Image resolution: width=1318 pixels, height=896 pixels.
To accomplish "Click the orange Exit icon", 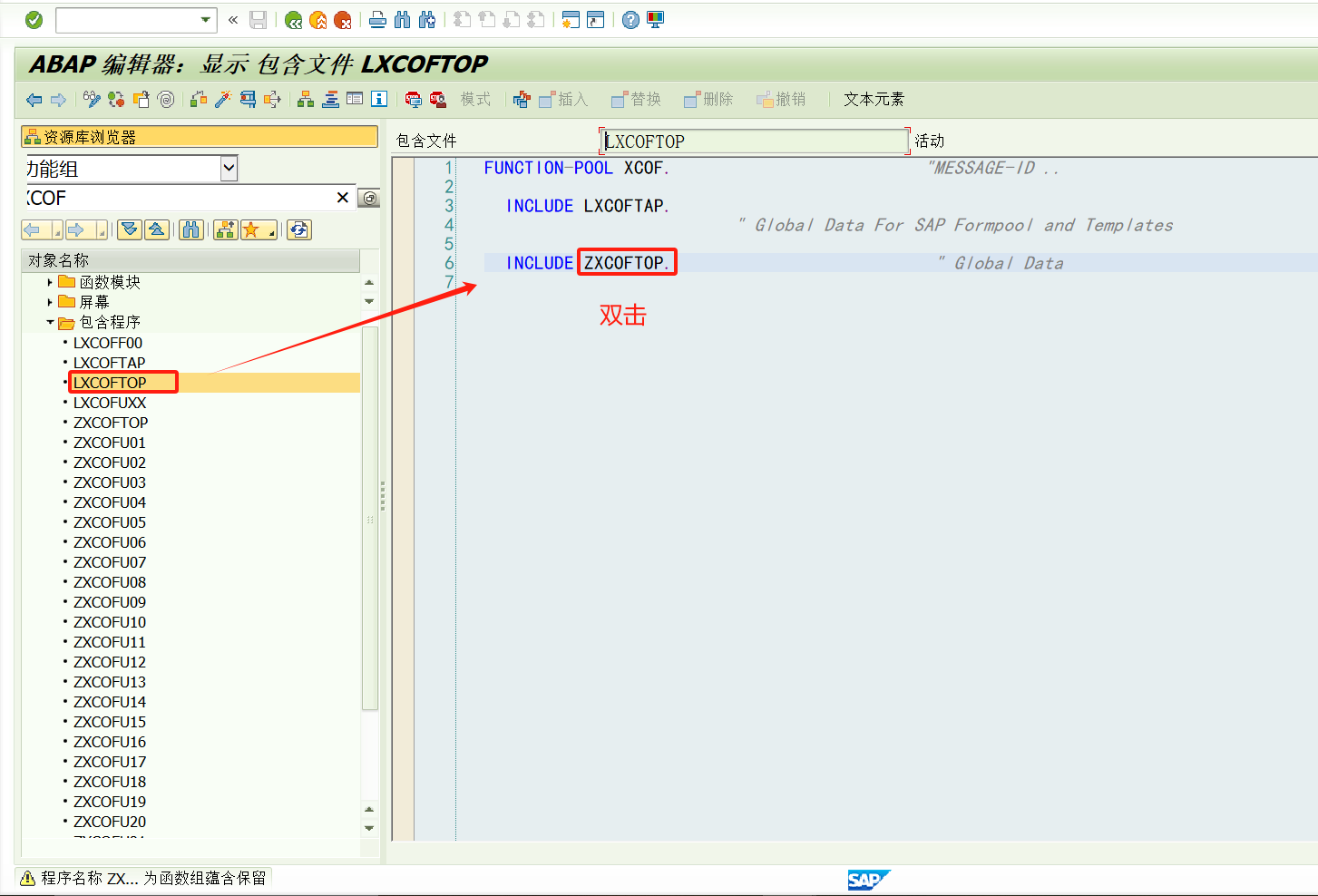I will (x=317, y=20).
